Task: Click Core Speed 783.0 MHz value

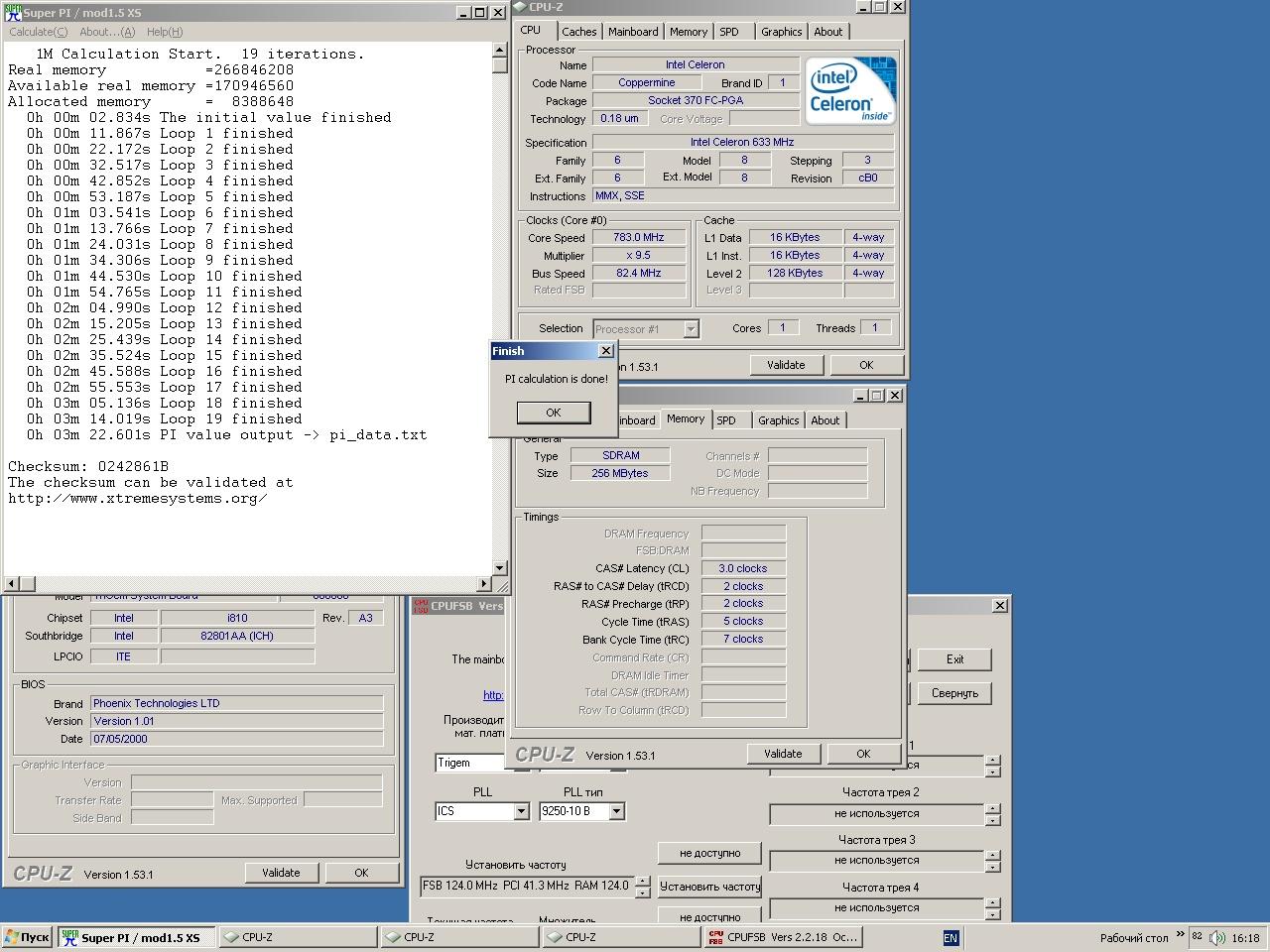Action: pyautogui.click(x=639, y=238)
